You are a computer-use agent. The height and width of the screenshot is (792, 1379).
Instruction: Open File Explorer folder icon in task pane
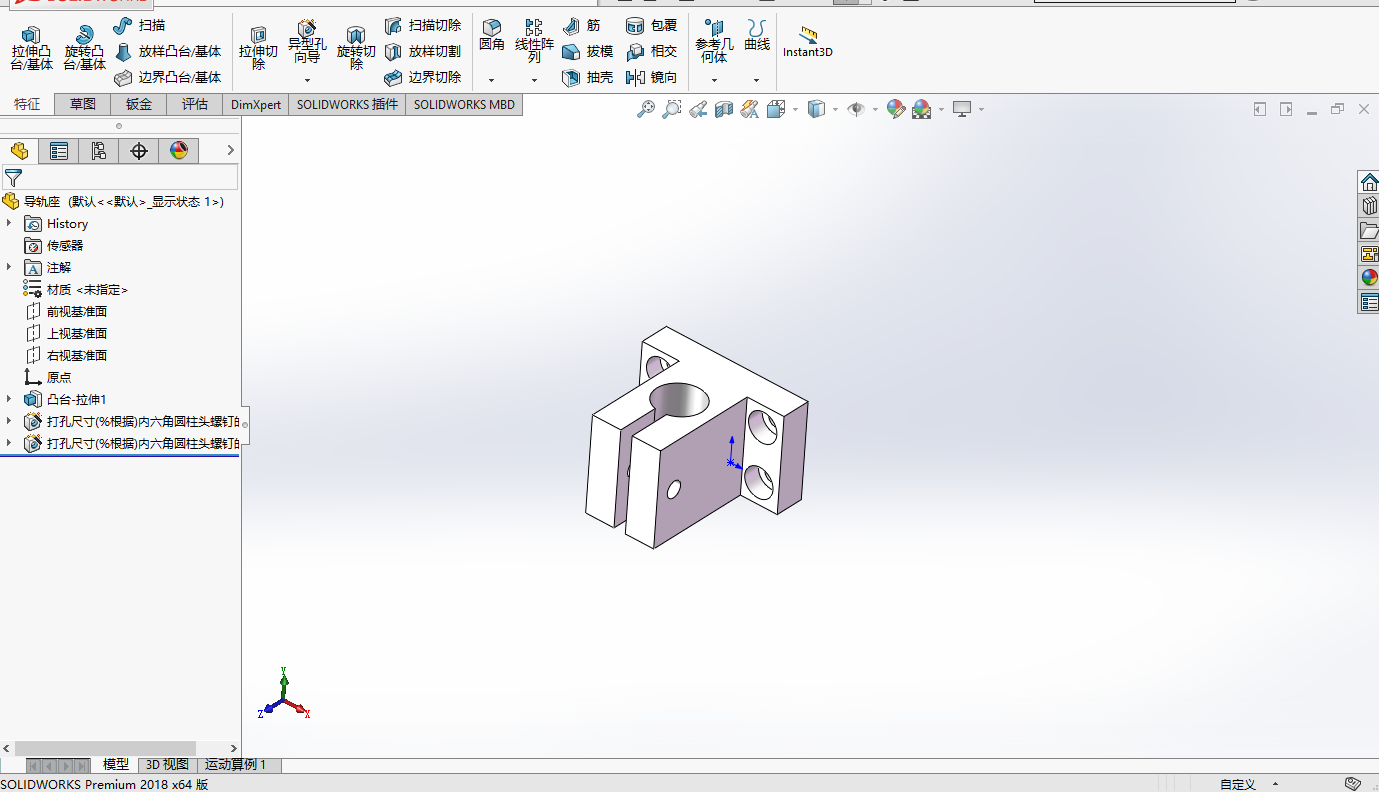coord(1369,230)
